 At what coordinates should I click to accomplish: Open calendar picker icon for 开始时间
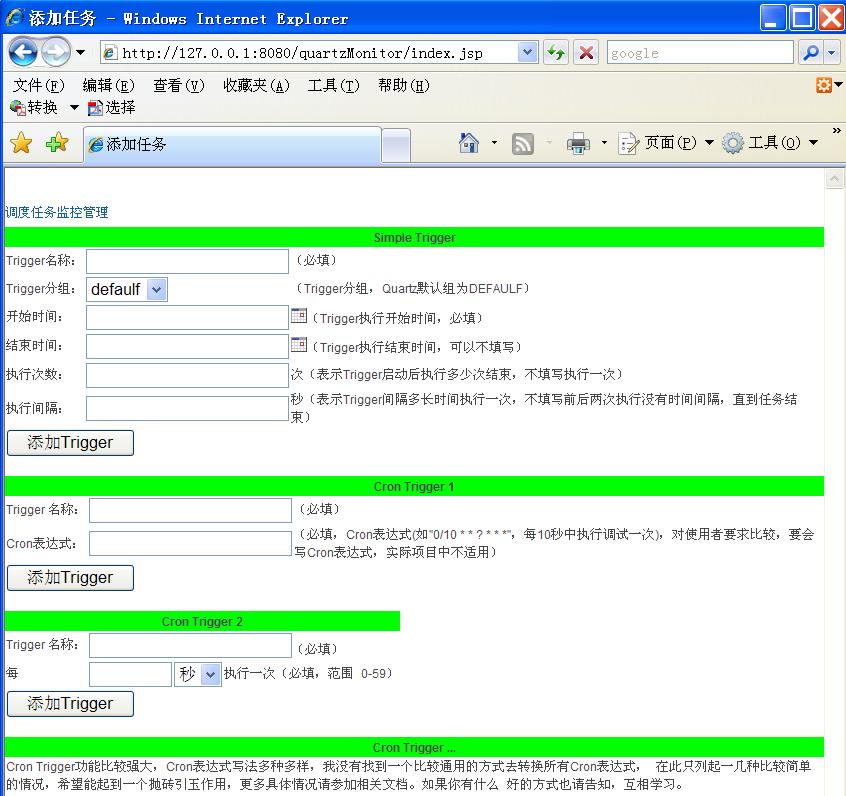point(299,315)
